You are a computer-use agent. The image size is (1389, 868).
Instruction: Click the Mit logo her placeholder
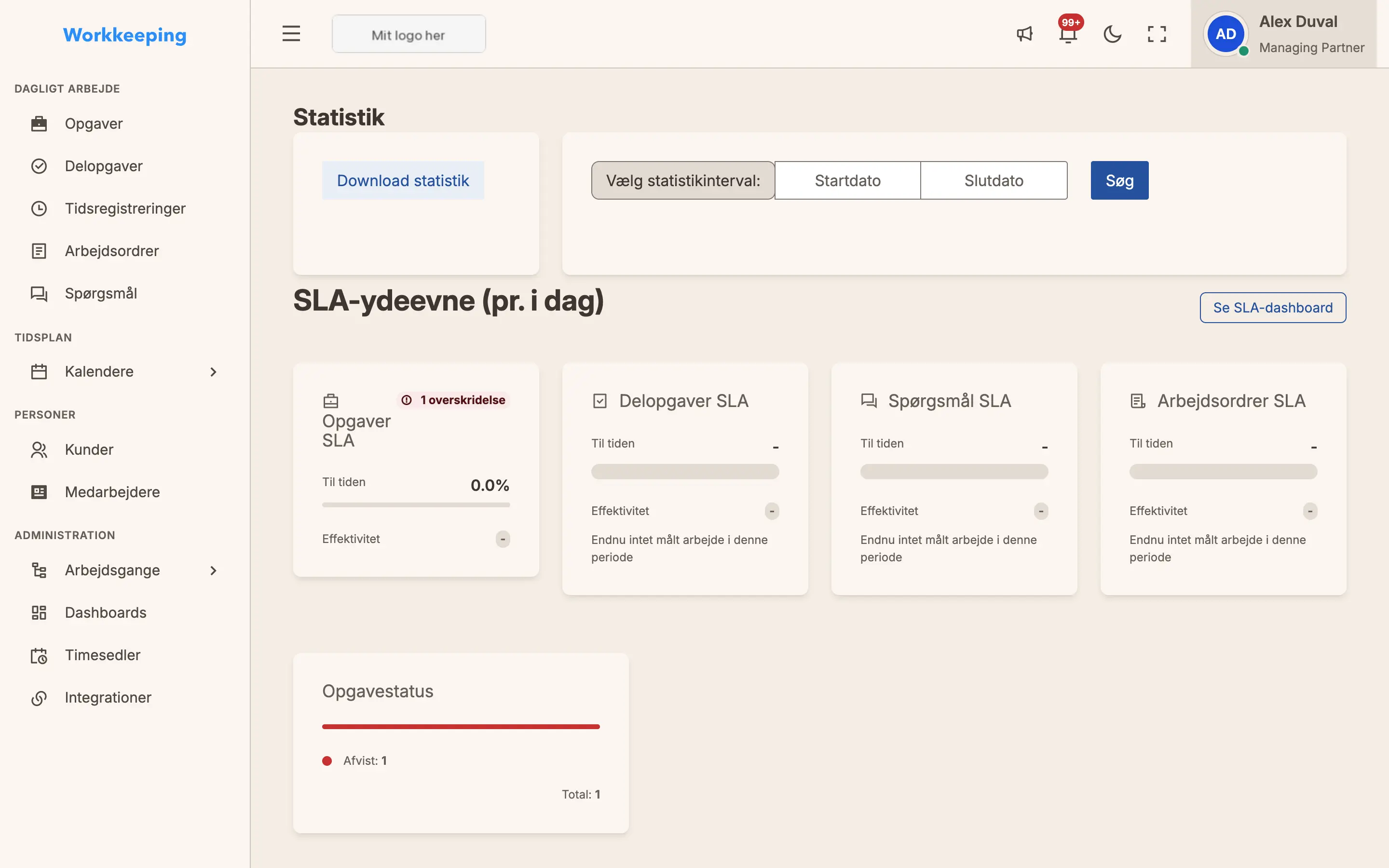409,34
